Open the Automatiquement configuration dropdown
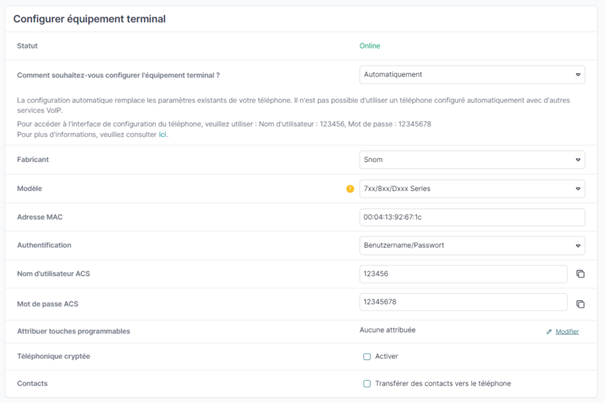Image resolution: width=605 pixels, height=403 pixels. (472, 75)
